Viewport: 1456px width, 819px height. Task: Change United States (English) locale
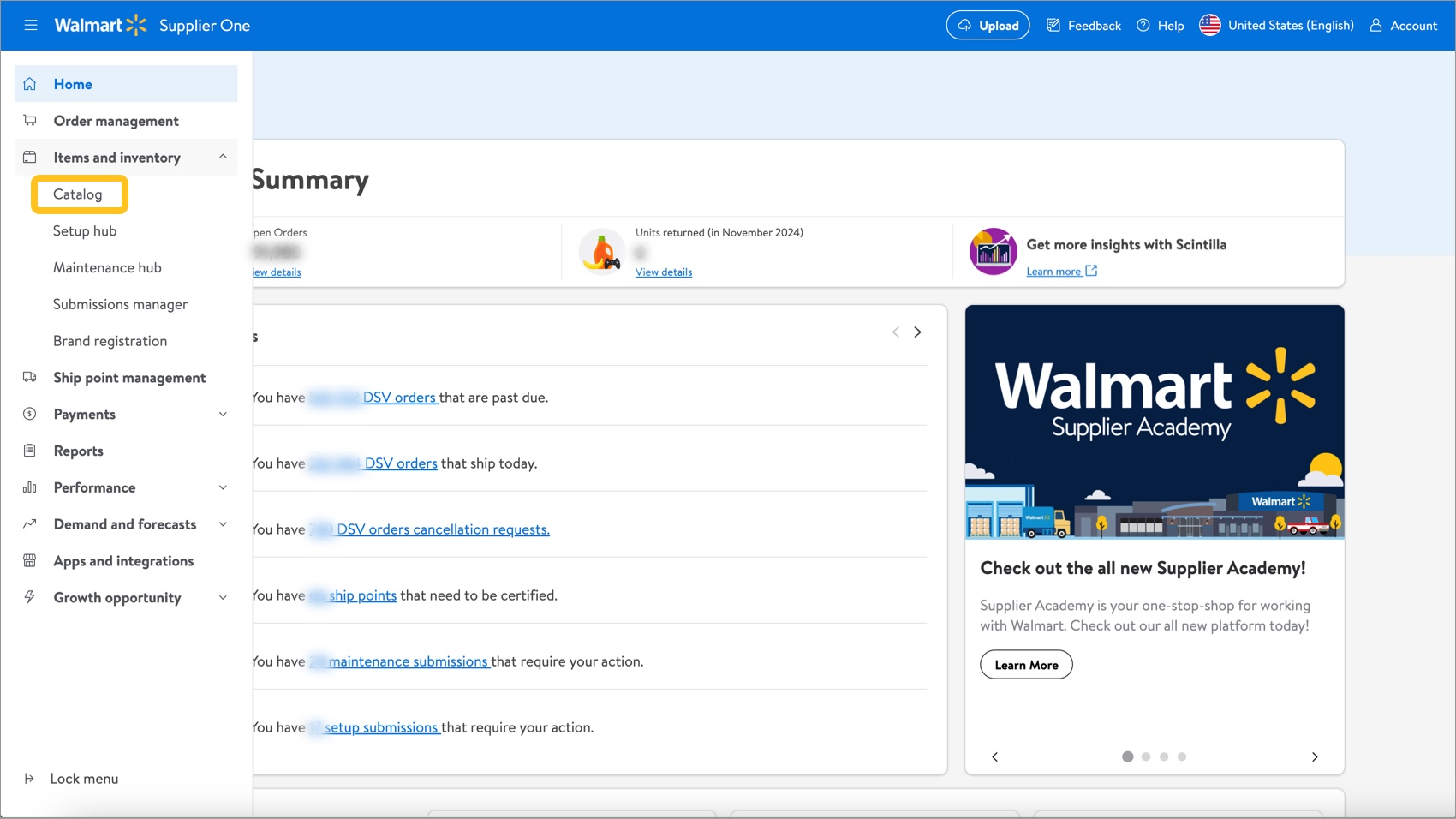pos(1290,25)
